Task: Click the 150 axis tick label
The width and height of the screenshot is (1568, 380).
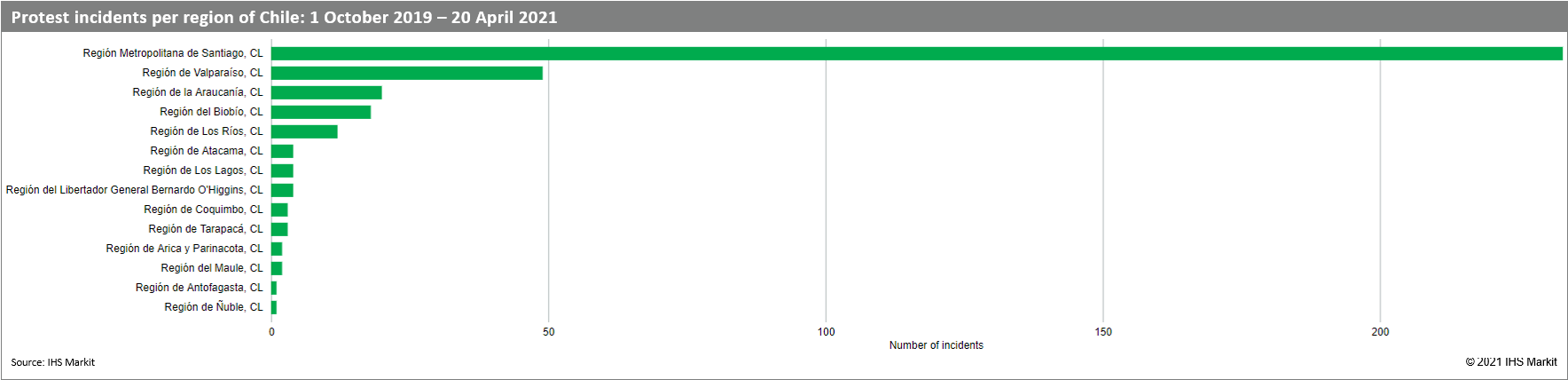Action: (x=1103, y=332)
